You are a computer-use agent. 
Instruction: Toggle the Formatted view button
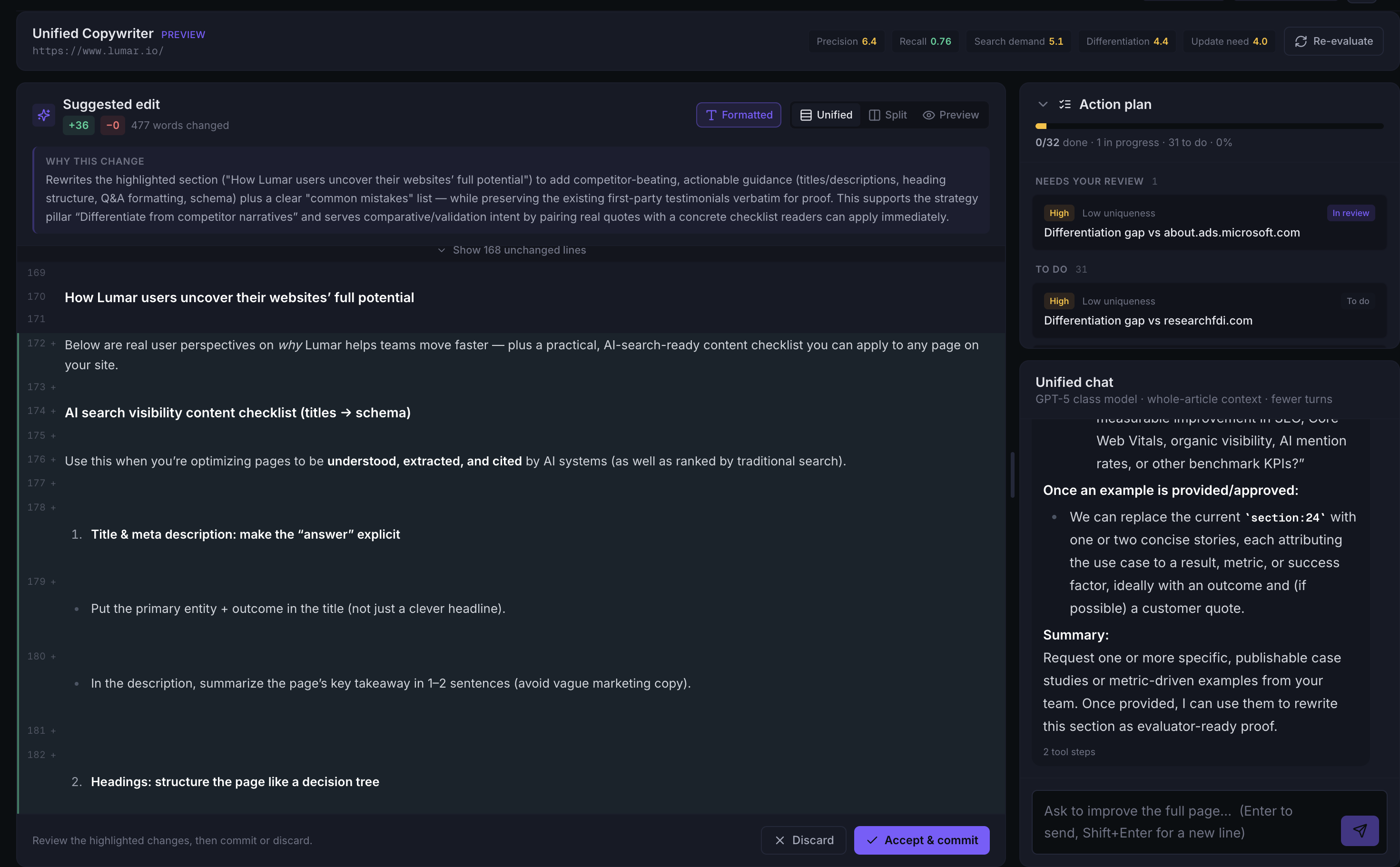(x=739, y=115)
